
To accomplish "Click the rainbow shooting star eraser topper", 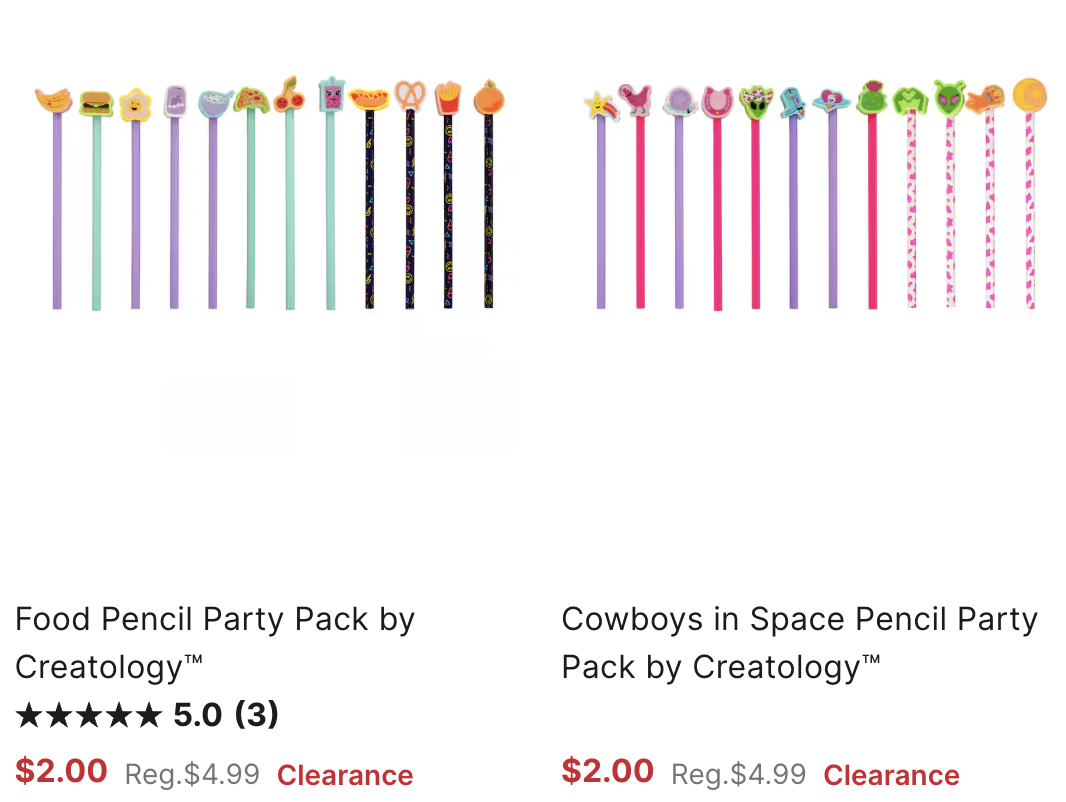I will (599, 104).
